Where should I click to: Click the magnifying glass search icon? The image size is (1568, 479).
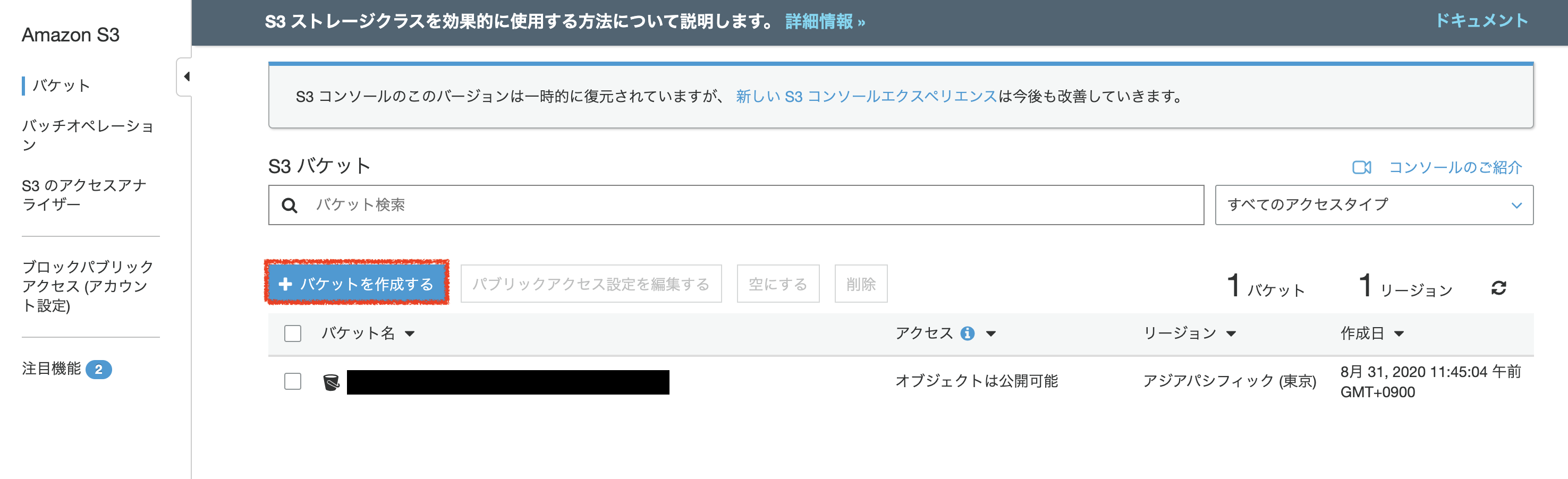[x=290, y=206]
